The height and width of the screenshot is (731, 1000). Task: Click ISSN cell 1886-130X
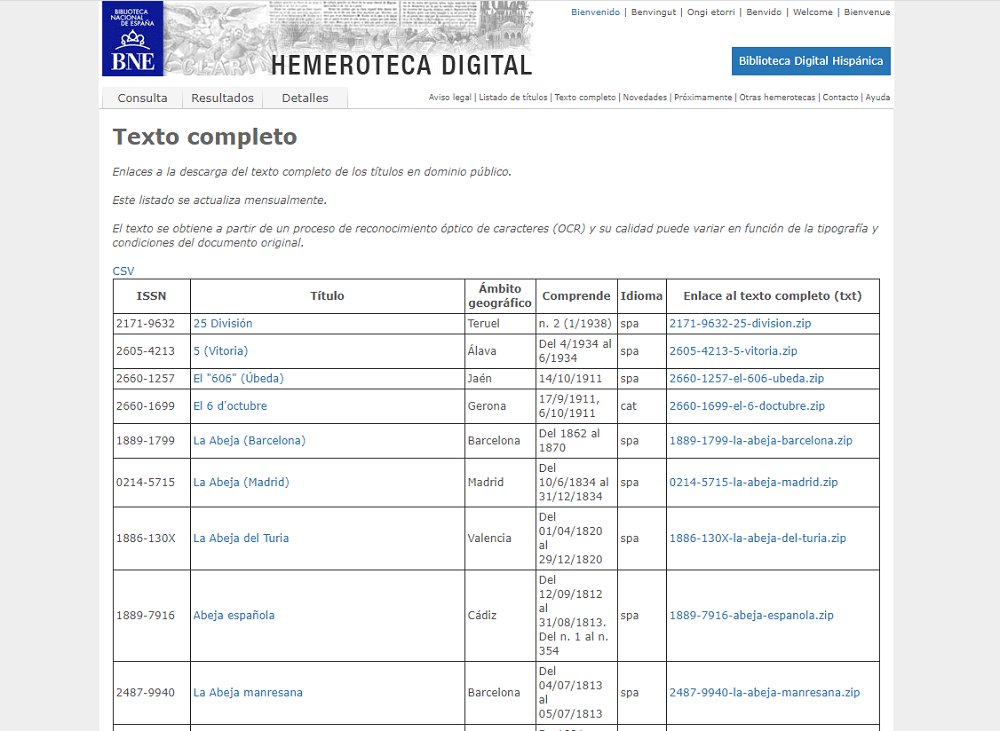click(x=152, y=538)
